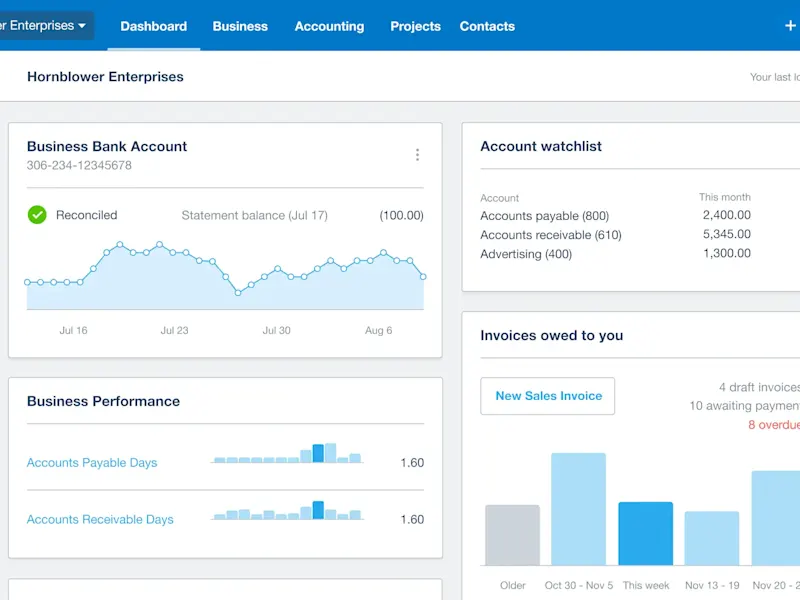The height and width of the screenshot is (600, 800).
Task: Go to the Dashboard tab
Action: point(153,26)
